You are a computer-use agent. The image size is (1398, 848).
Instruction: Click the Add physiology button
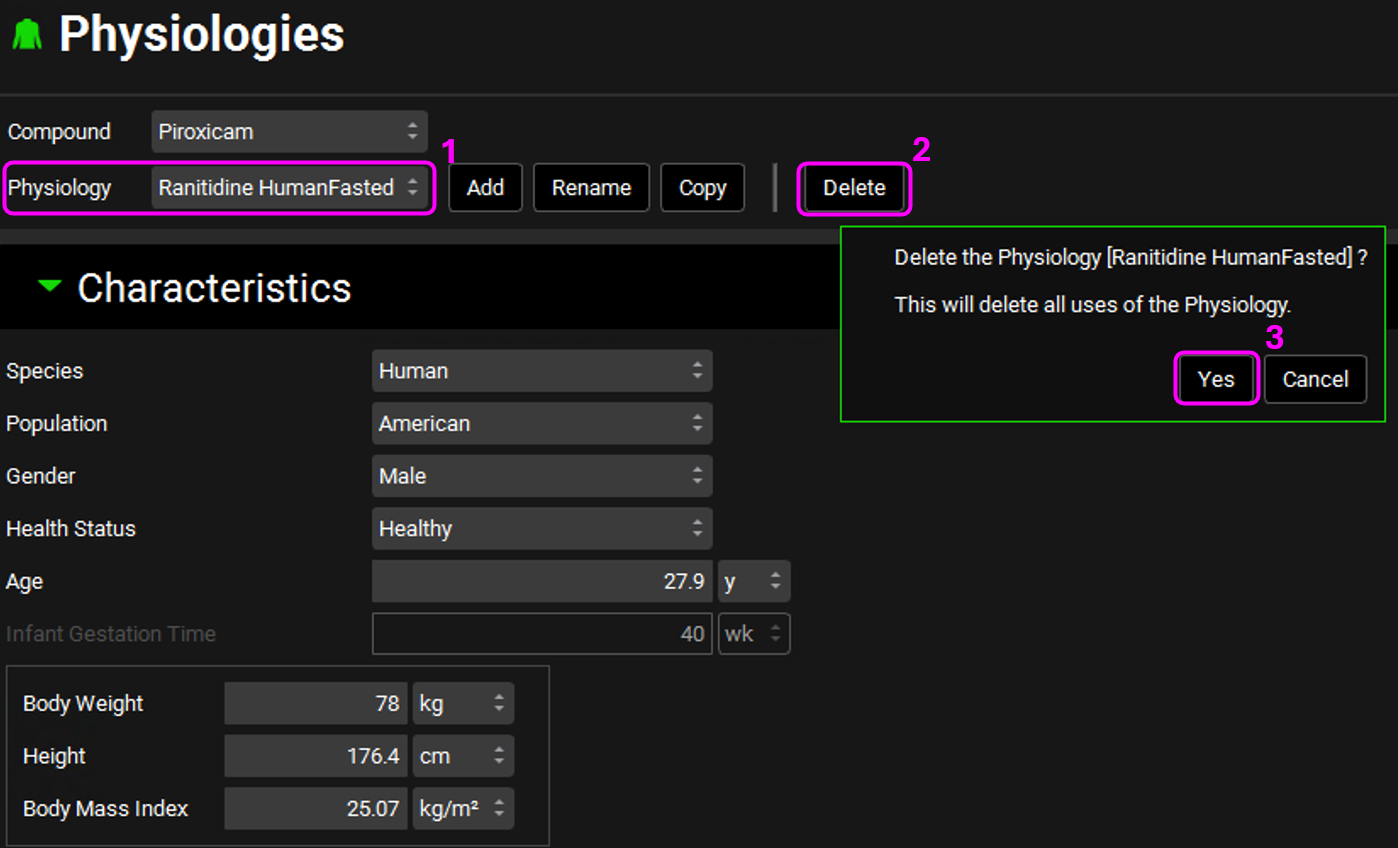[x=485, y=188]
